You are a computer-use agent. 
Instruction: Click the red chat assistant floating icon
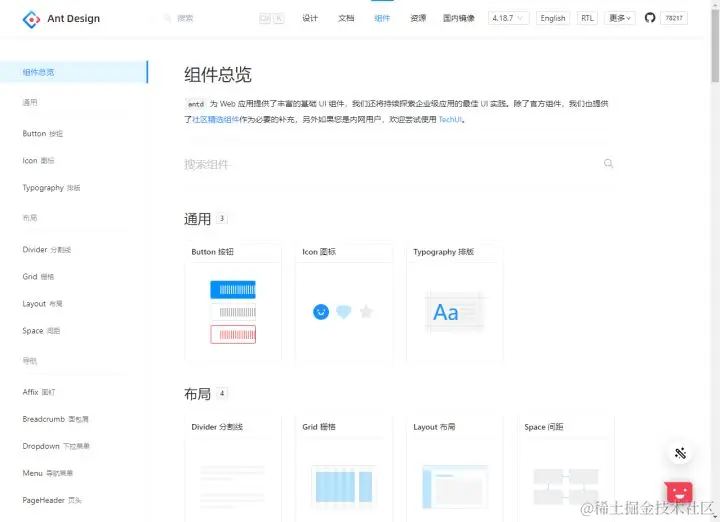point(679,493)
